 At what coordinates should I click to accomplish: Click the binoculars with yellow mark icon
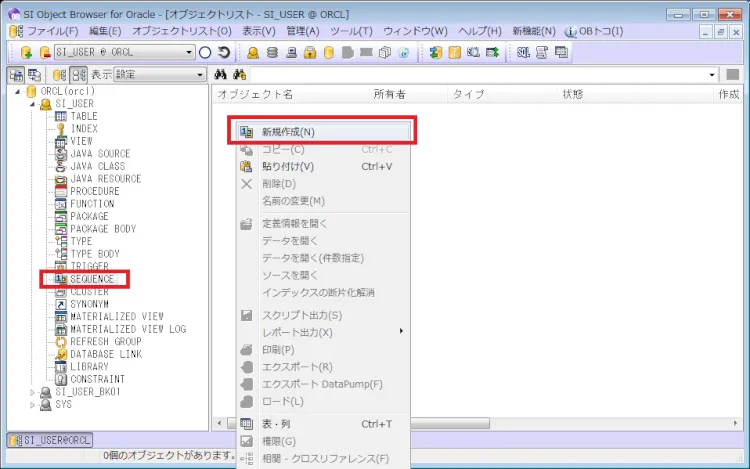pyautogui.click(x=239, y=75)
